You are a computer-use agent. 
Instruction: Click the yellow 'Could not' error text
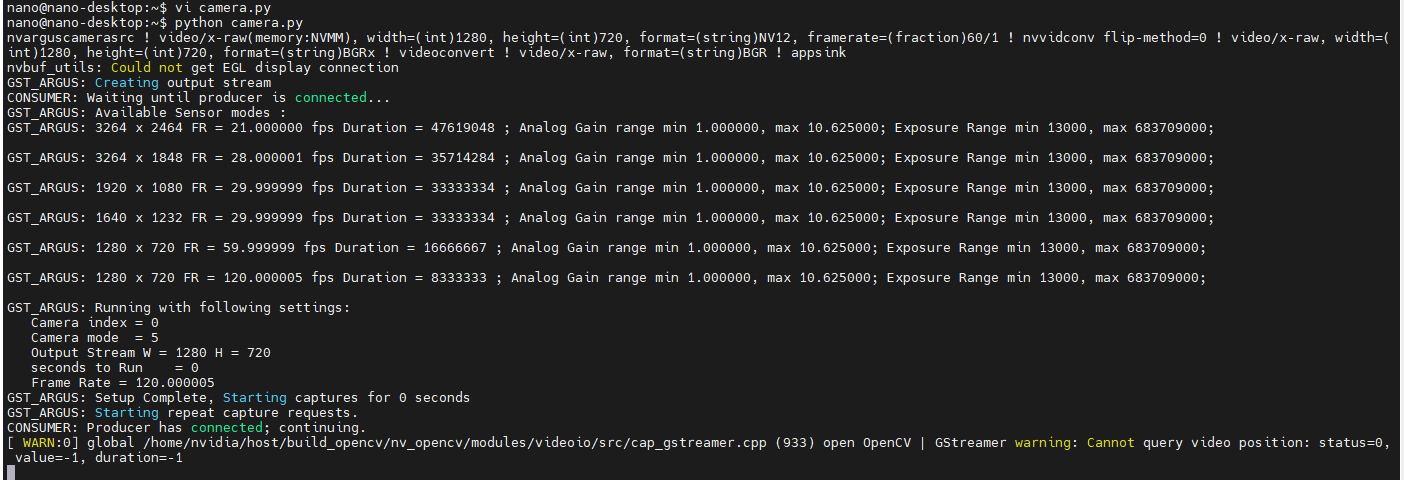(x=150, y=67)
